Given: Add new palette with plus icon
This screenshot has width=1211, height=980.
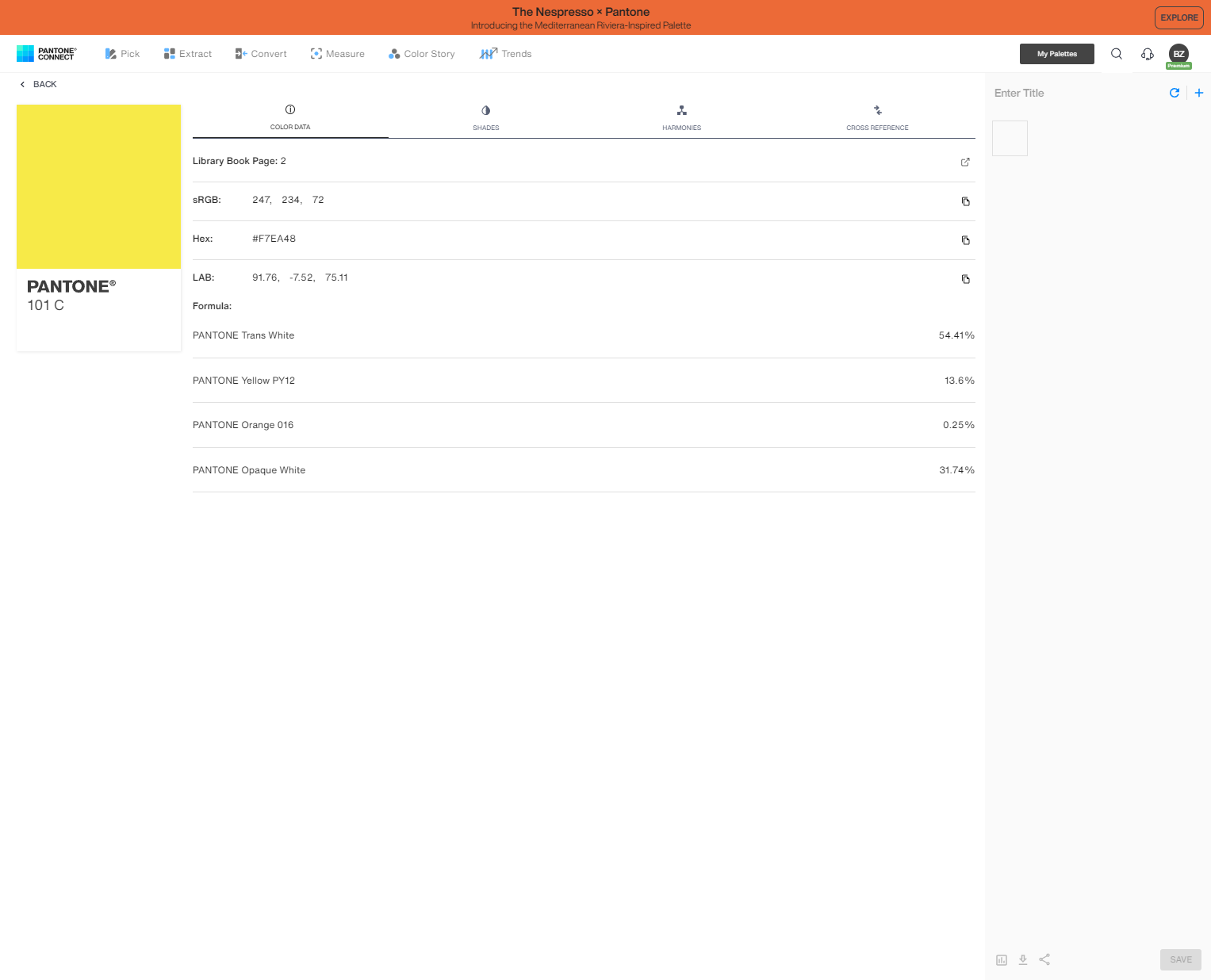Looking at the screenshot, I should pos(1198,93).
